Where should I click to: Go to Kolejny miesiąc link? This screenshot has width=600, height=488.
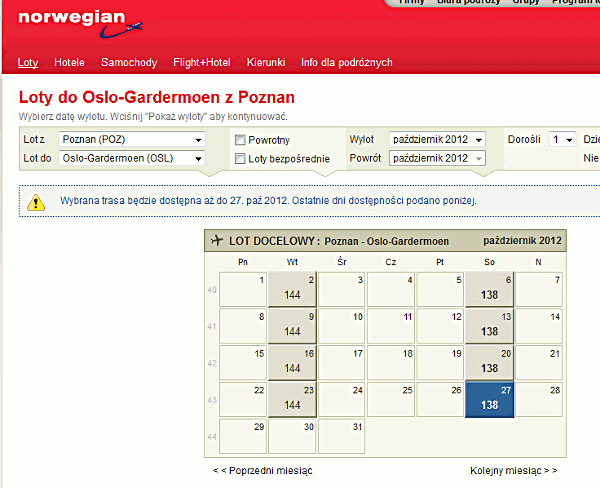point(514,470)
